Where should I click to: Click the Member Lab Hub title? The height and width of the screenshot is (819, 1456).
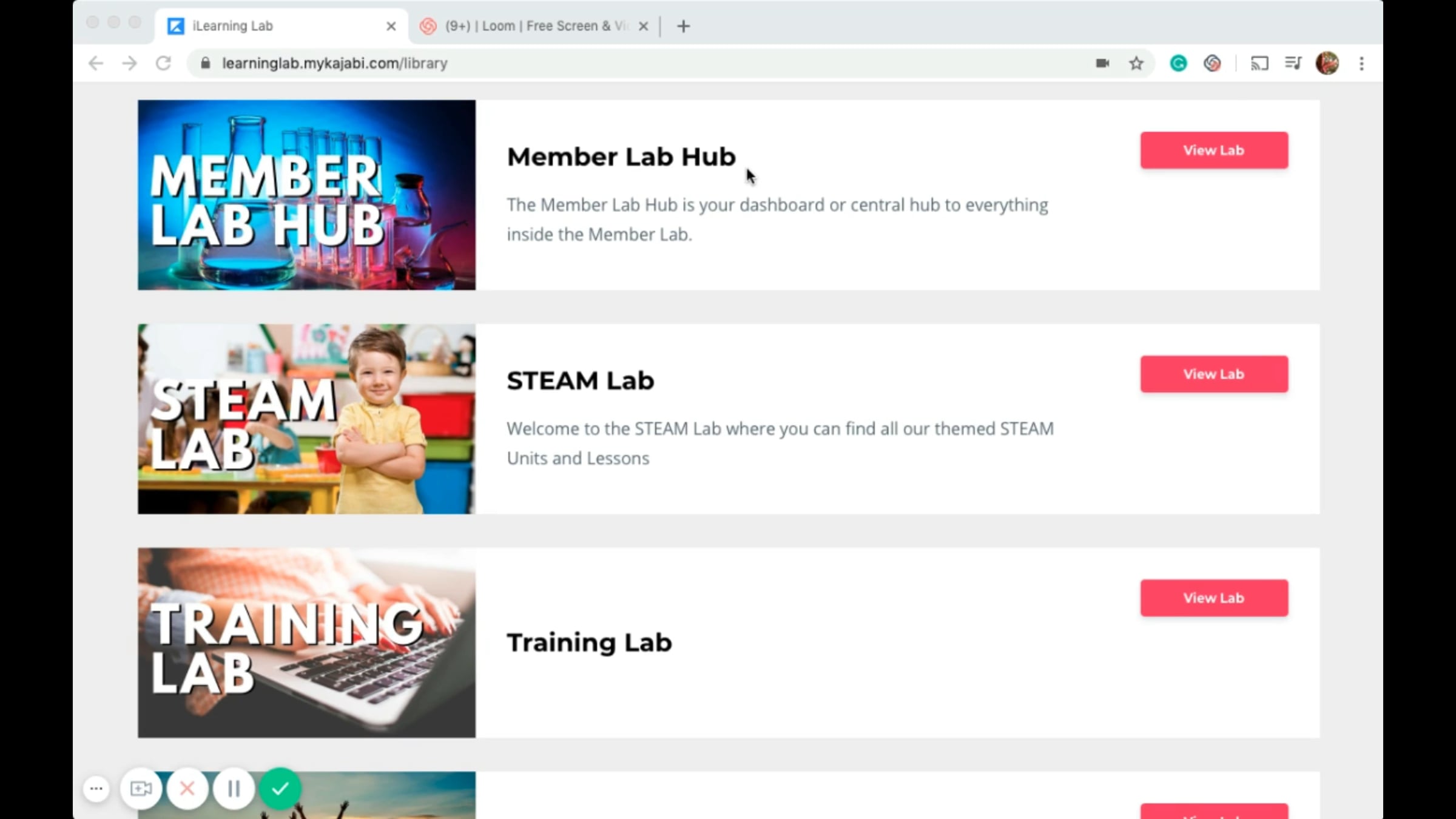[x=621, y=157]
